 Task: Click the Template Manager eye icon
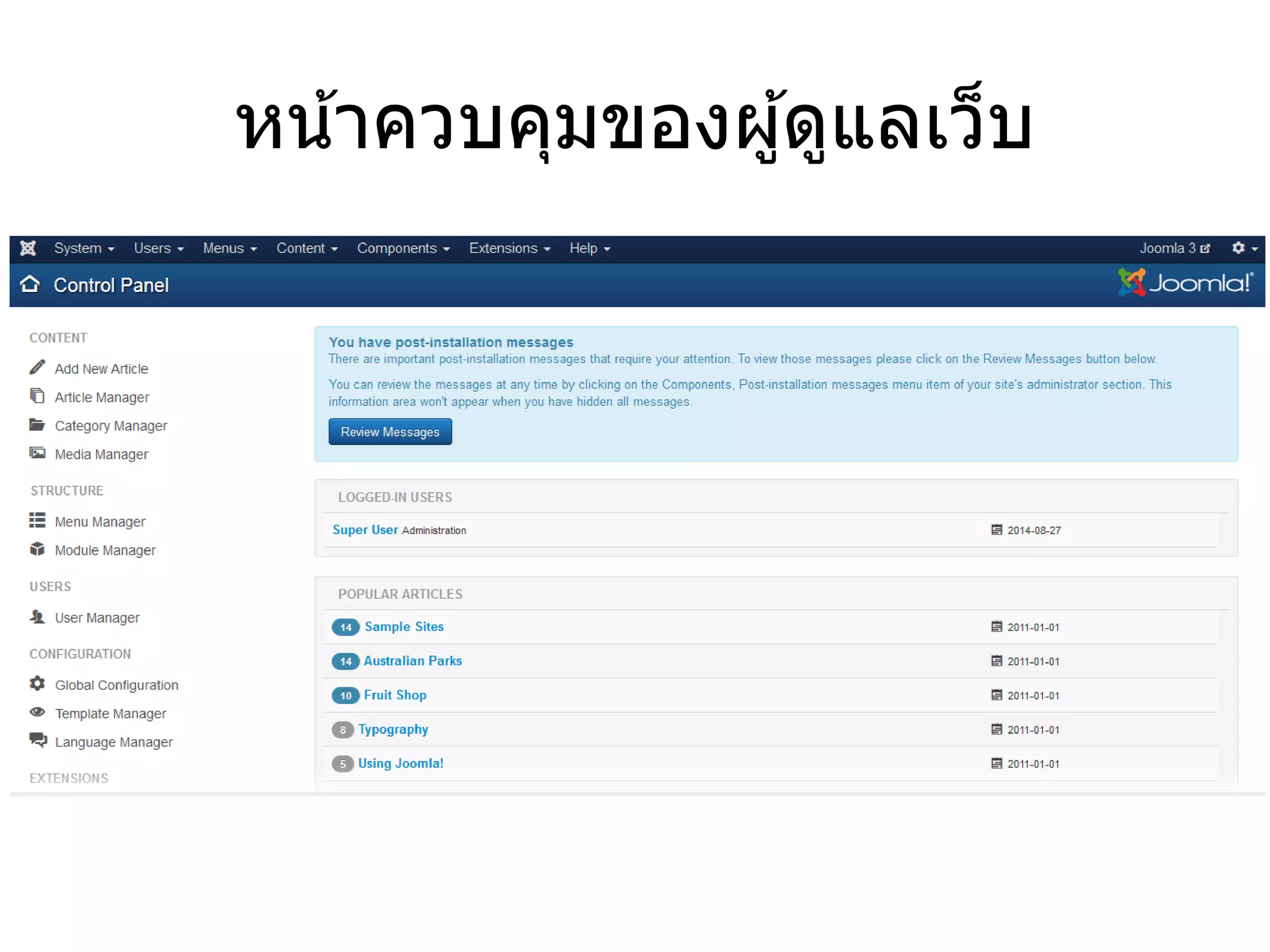(x=37, y=712)
